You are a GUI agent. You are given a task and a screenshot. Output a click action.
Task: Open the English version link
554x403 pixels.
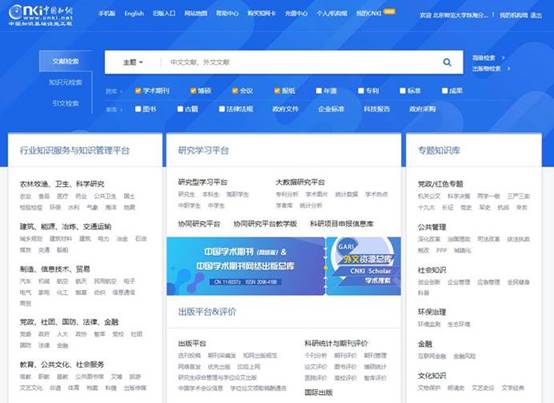pos(134,13)
